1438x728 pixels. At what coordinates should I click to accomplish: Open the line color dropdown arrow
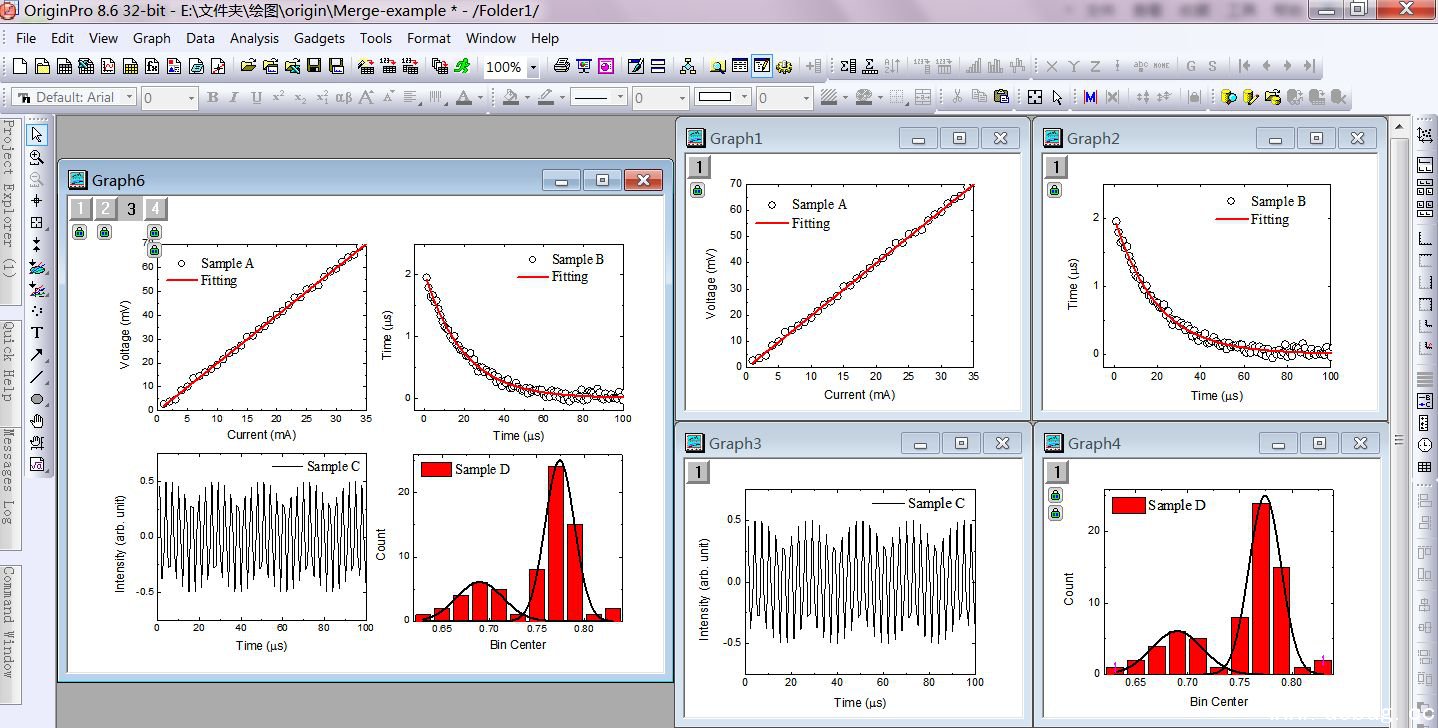pyautogui.click(x=561, y=97)
